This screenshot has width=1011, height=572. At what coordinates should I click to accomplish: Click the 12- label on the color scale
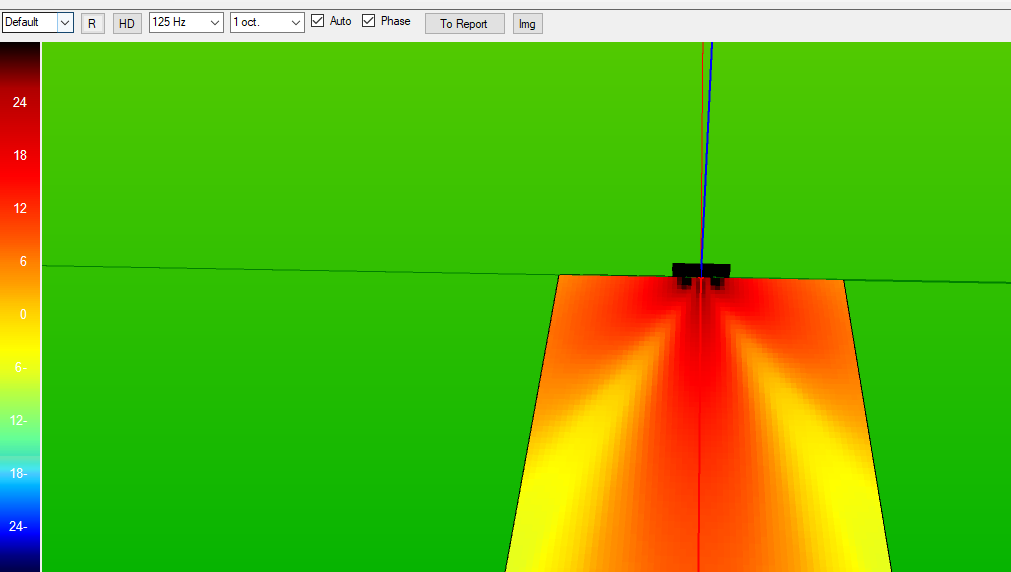pyautogui.click(x=18, y=420)
